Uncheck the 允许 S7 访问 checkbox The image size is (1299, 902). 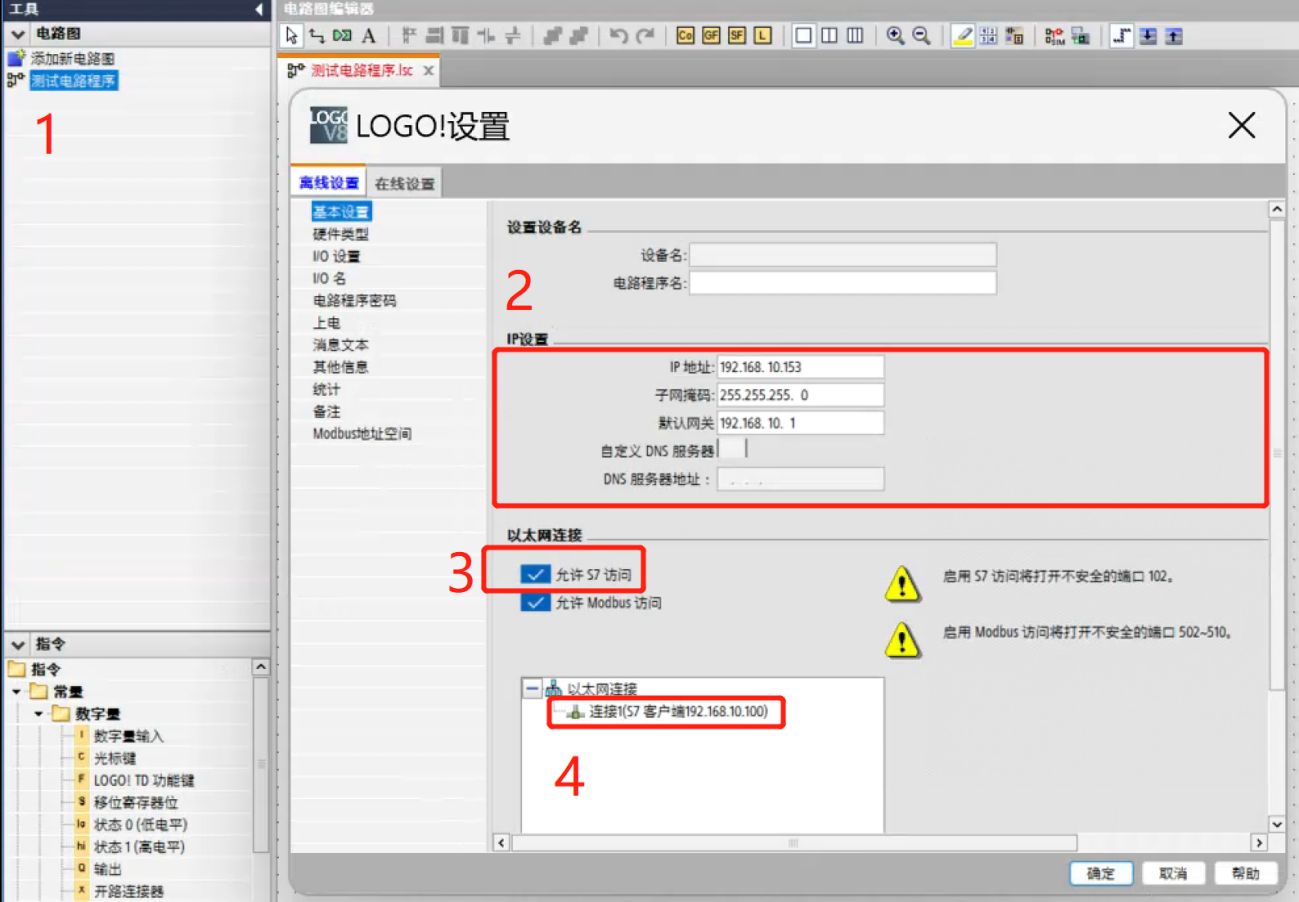535,574
